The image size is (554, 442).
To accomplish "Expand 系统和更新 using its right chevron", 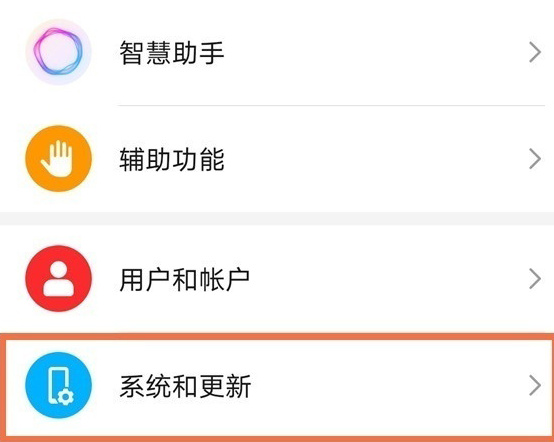I will pos(535,385).
